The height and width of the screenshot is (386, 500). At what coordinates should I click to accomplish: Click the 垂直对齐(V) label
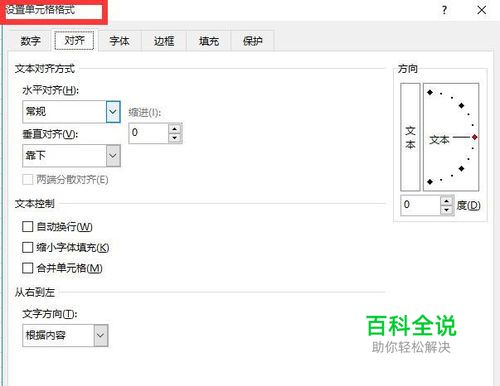50,134
